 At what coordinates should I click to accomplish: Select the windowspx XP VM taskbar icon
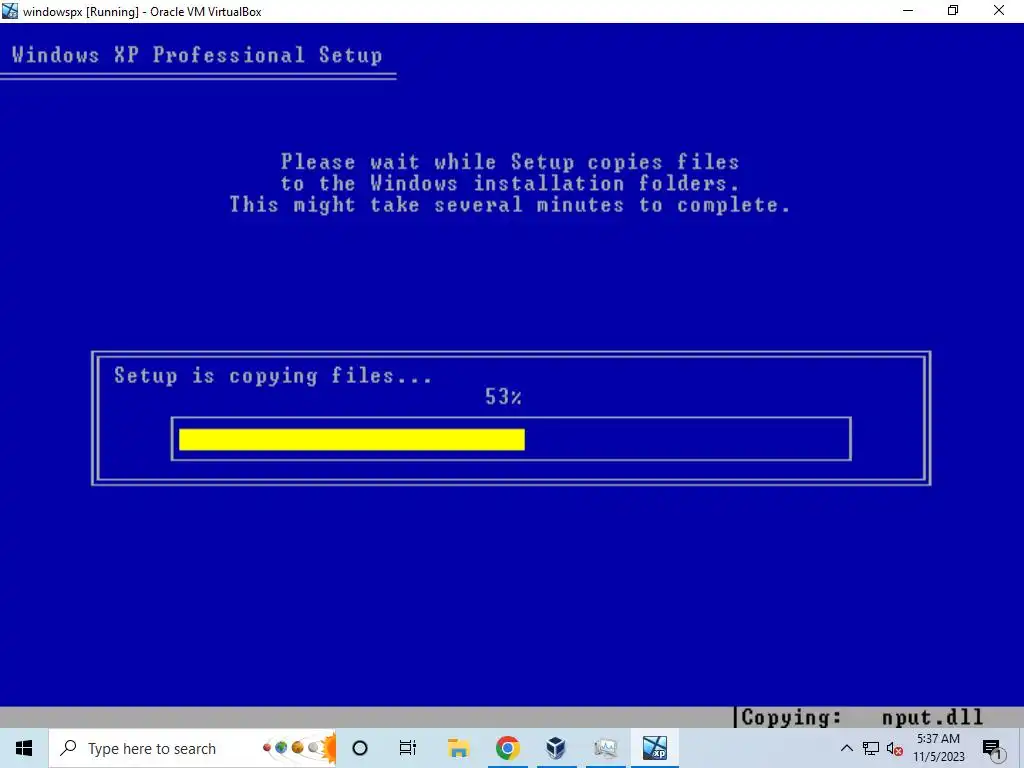click(x=654, y=748)
